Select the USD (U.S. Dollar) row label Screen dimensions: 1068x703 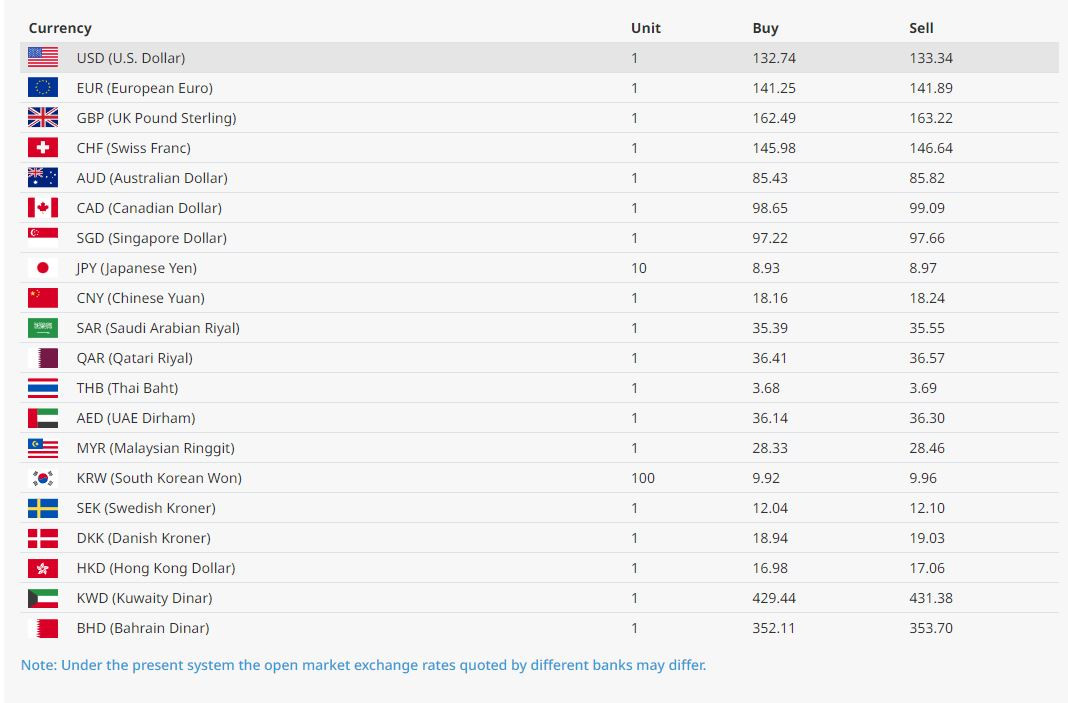[131, 58]
